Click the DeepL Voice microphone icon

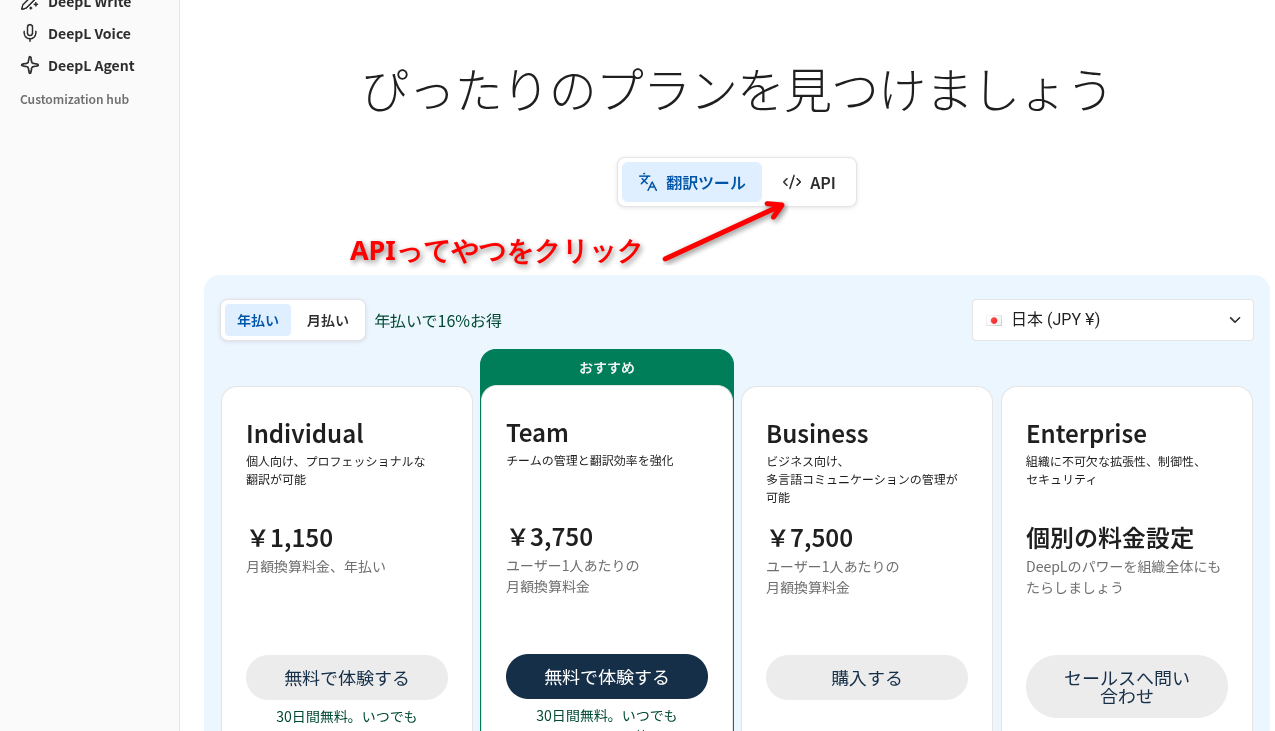[30, 33]
